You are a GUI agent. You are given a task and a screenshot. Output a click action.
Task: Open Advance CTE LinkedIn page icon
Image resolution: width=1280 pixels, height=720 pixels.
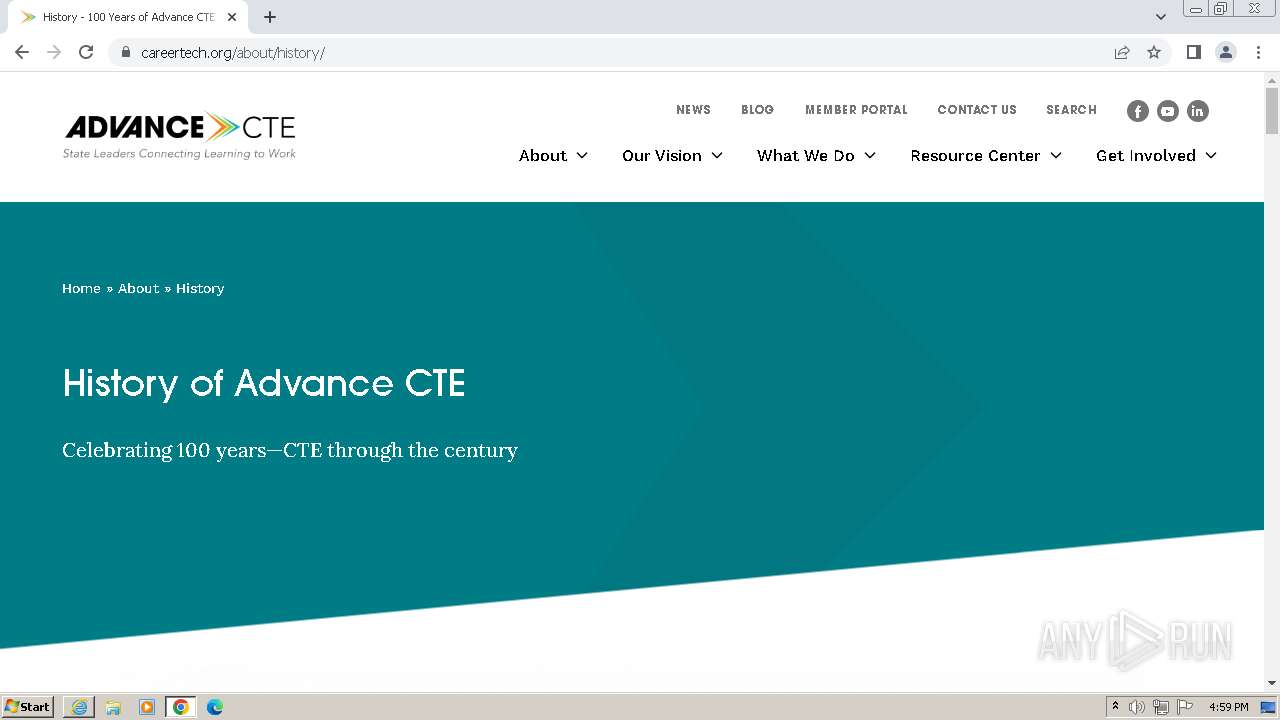click(x=1197, y=111)
